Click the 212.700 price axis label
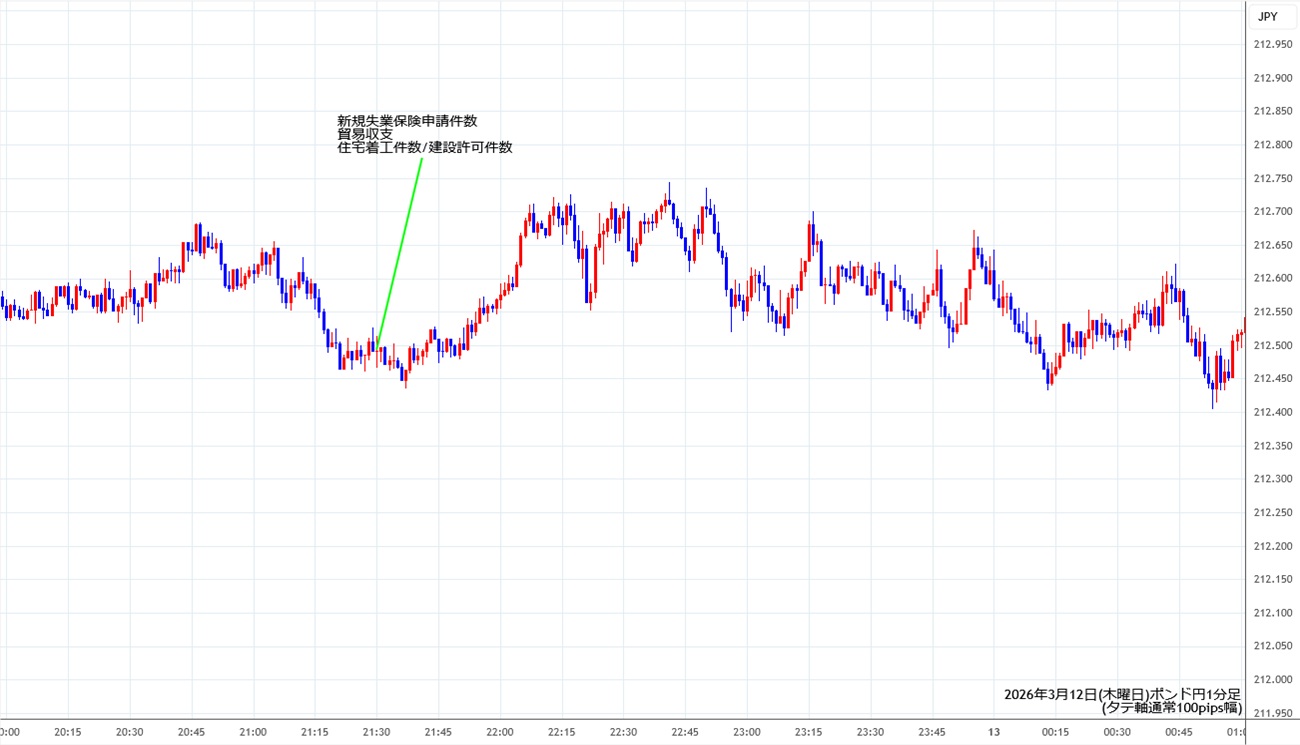The width and height of the screenshot is (1300, 745). click(x=1272, y=211)
